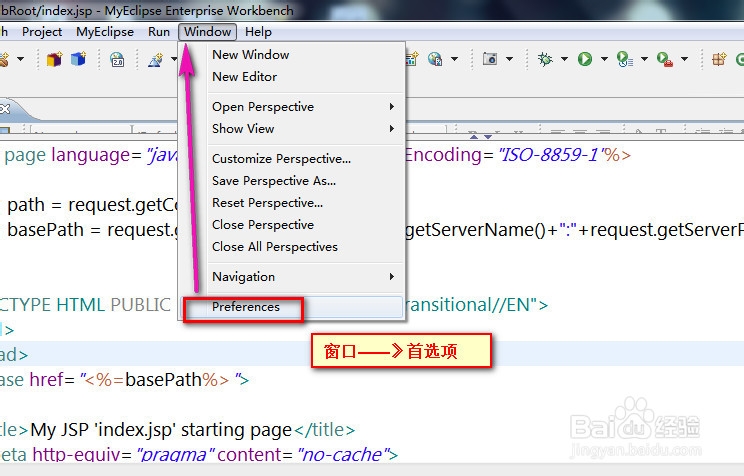Open dropdown arrow next to green Run icon

(x=604, y=59)
